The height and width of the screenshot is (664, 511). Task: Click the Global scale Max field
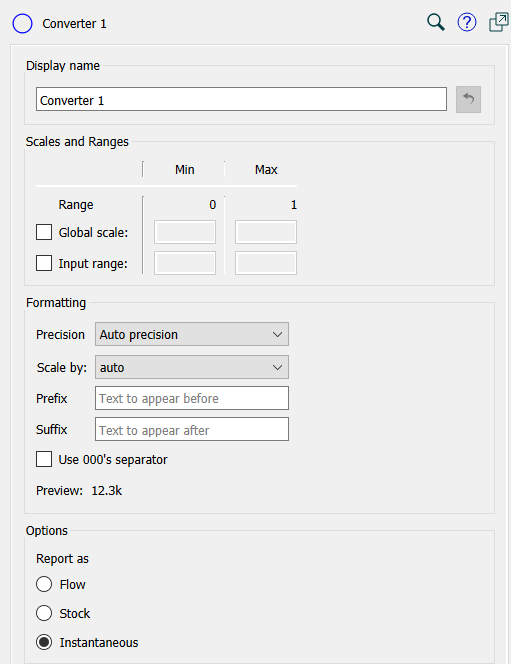(266, 232)
